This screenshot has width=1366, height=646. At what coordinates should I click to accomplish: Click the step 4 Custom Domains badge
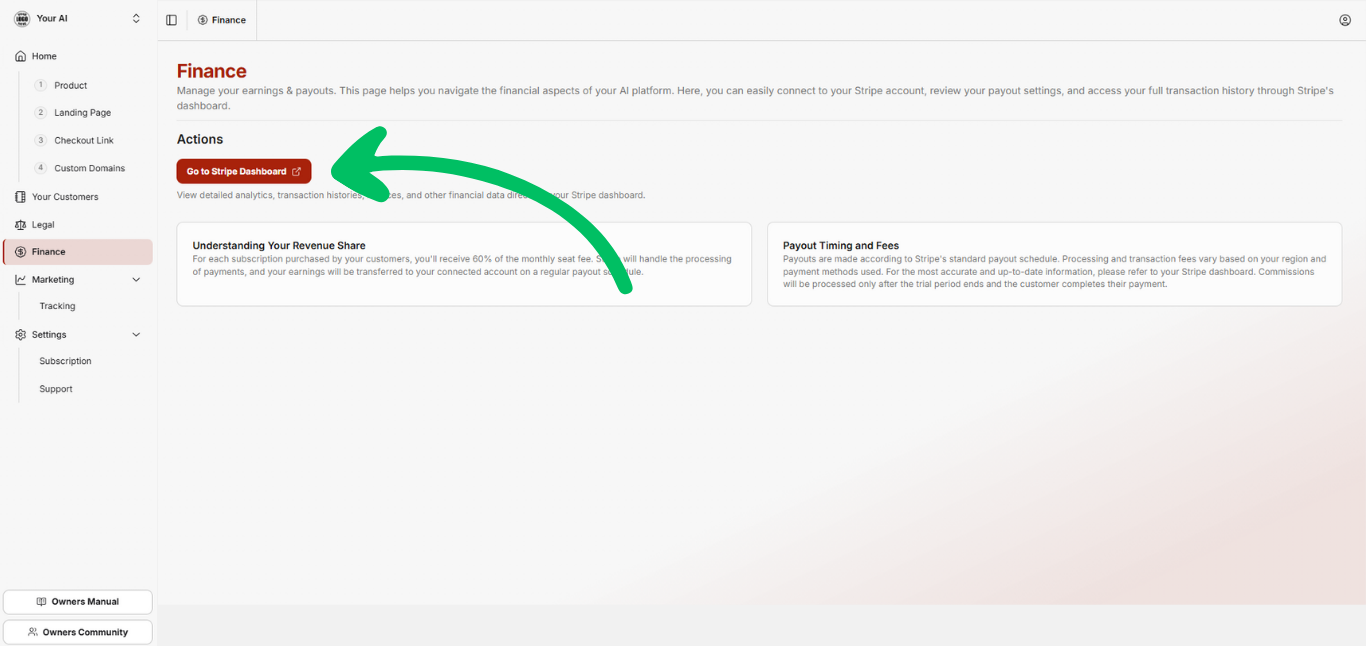click(41, 168)
